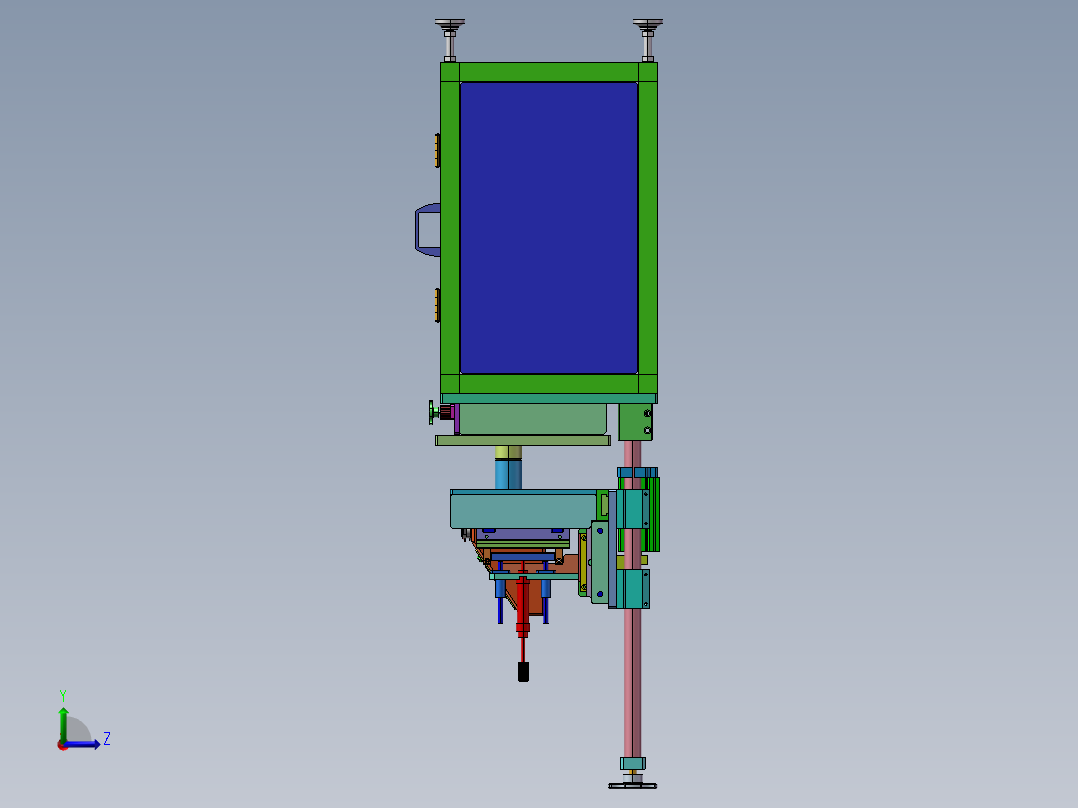Select the red cylinder in the lower assembly
1078x808 pixels.
pos(522,605)
